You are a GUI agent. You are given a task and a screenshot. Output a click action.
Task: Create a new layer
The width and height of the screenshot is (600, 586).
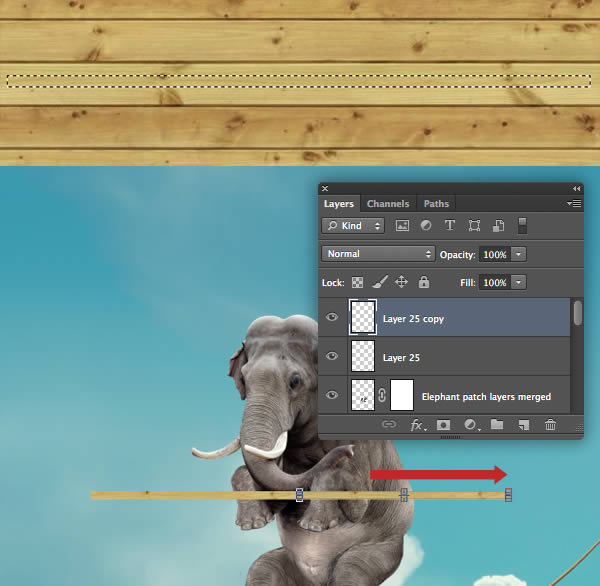[x=523, y=425]
